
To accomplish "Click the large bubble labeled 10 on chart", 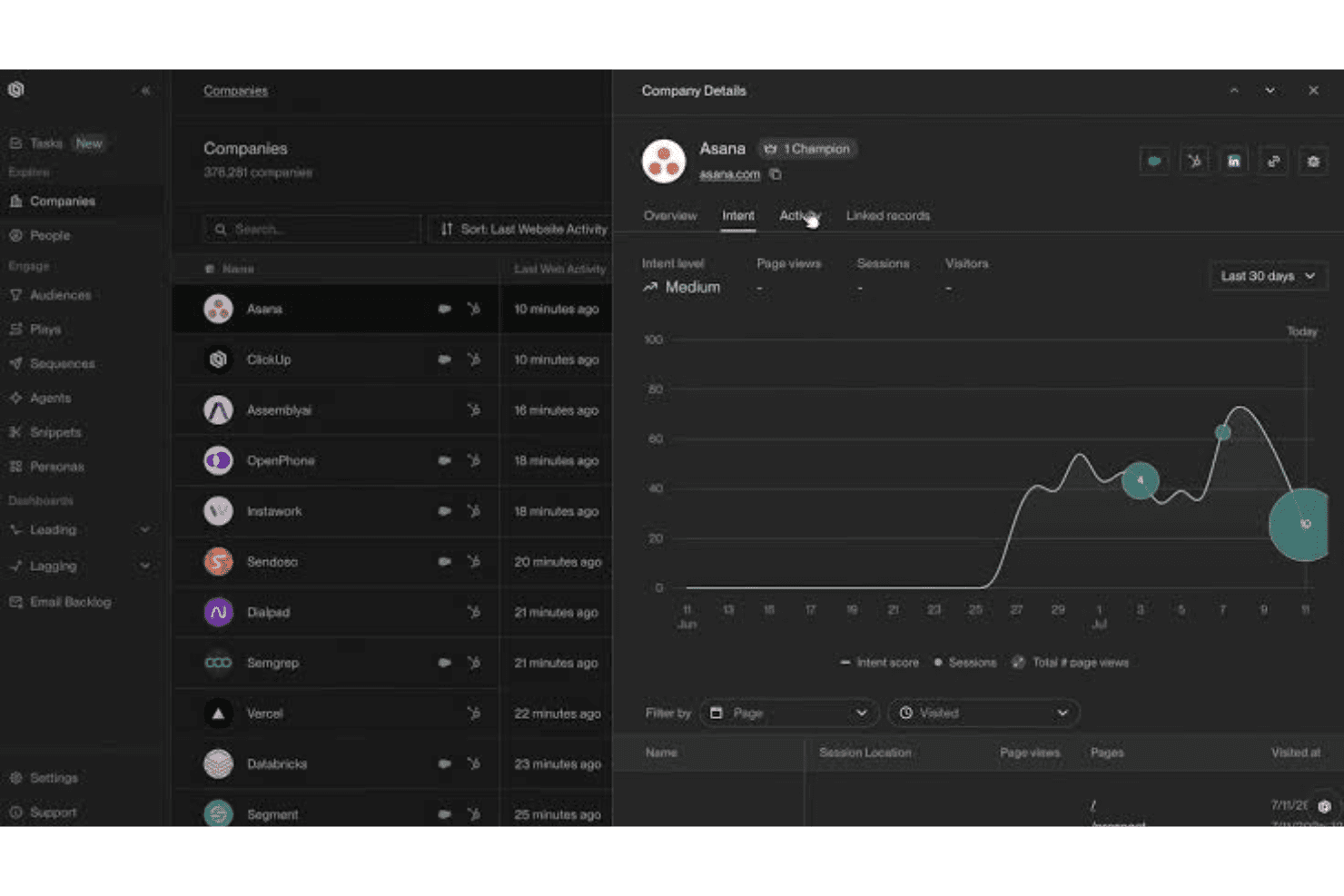I will (1300, 524).
